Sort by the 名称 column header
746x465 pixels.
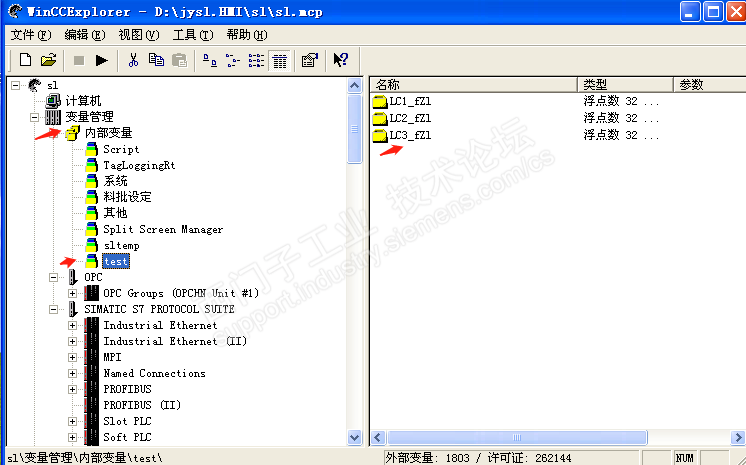coord(474,85)
